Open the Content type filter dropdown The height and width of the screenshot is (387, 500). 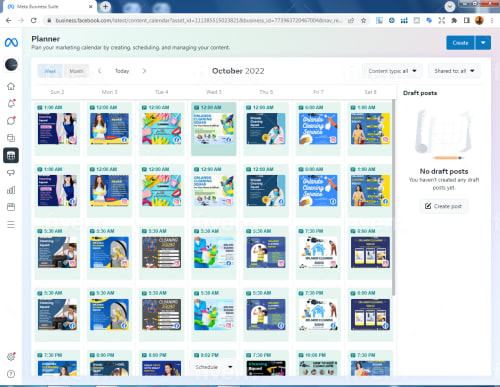[x=392, y=71]
